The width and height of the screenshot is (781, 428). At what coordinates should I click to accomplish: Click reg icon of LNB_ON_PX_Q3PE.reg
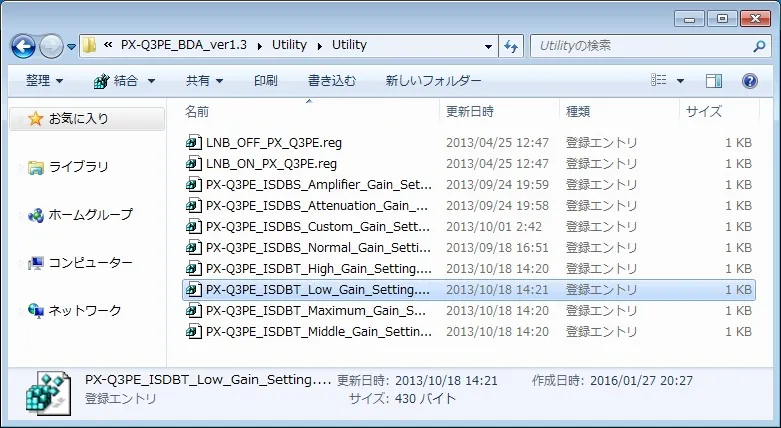pos(194,164)
